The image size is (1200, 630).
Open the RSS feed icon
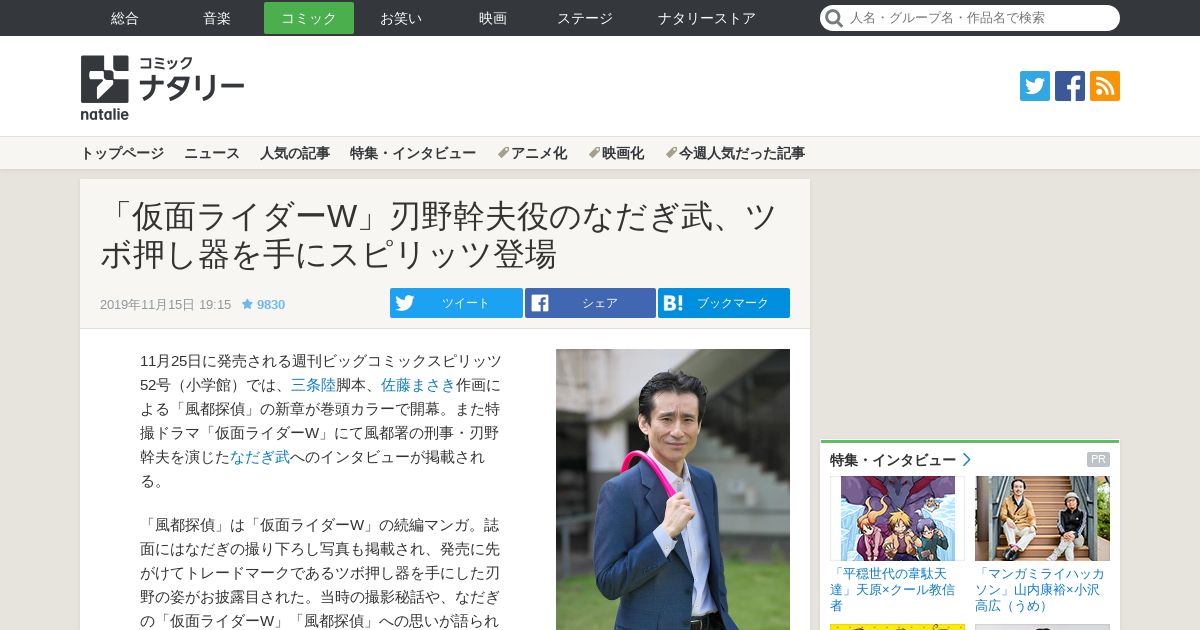point(1105,86)
